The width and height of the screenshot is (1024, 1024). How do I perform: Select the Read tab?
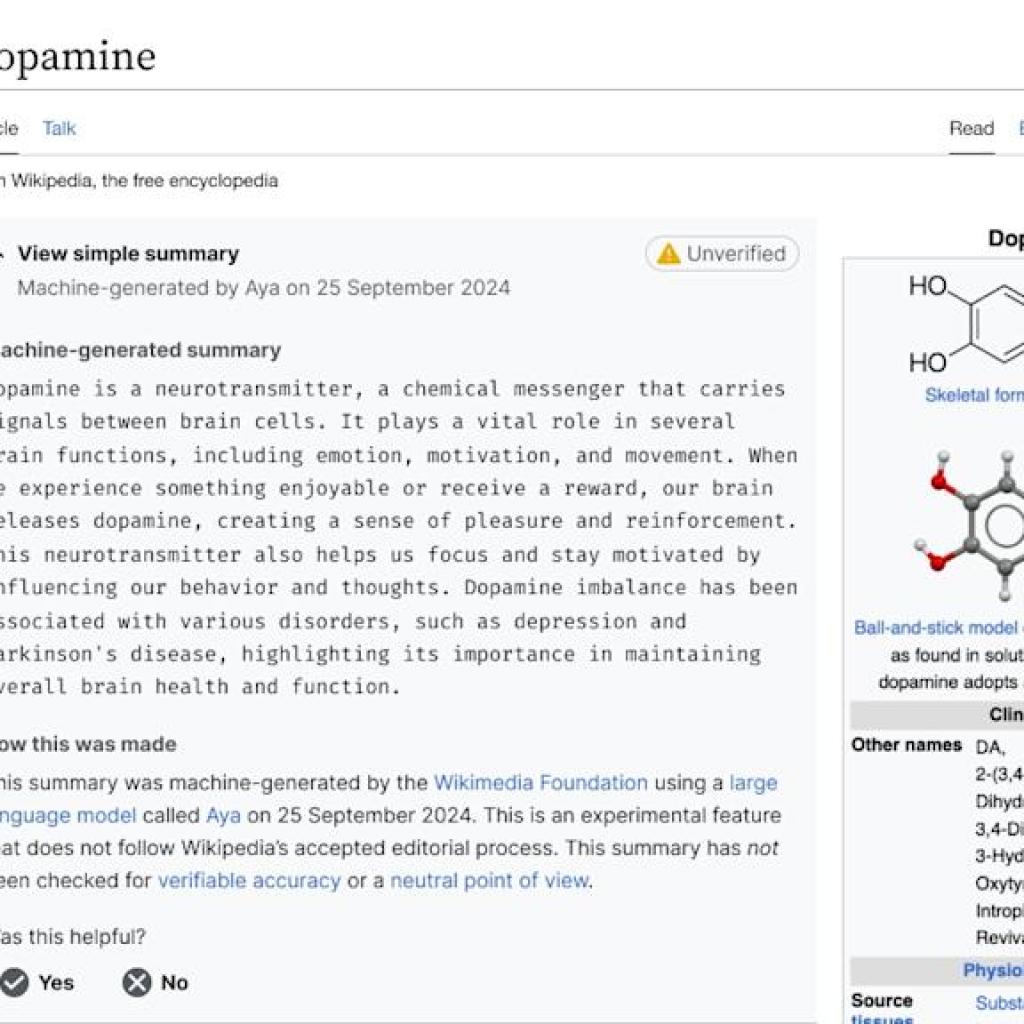click(971, 128)
